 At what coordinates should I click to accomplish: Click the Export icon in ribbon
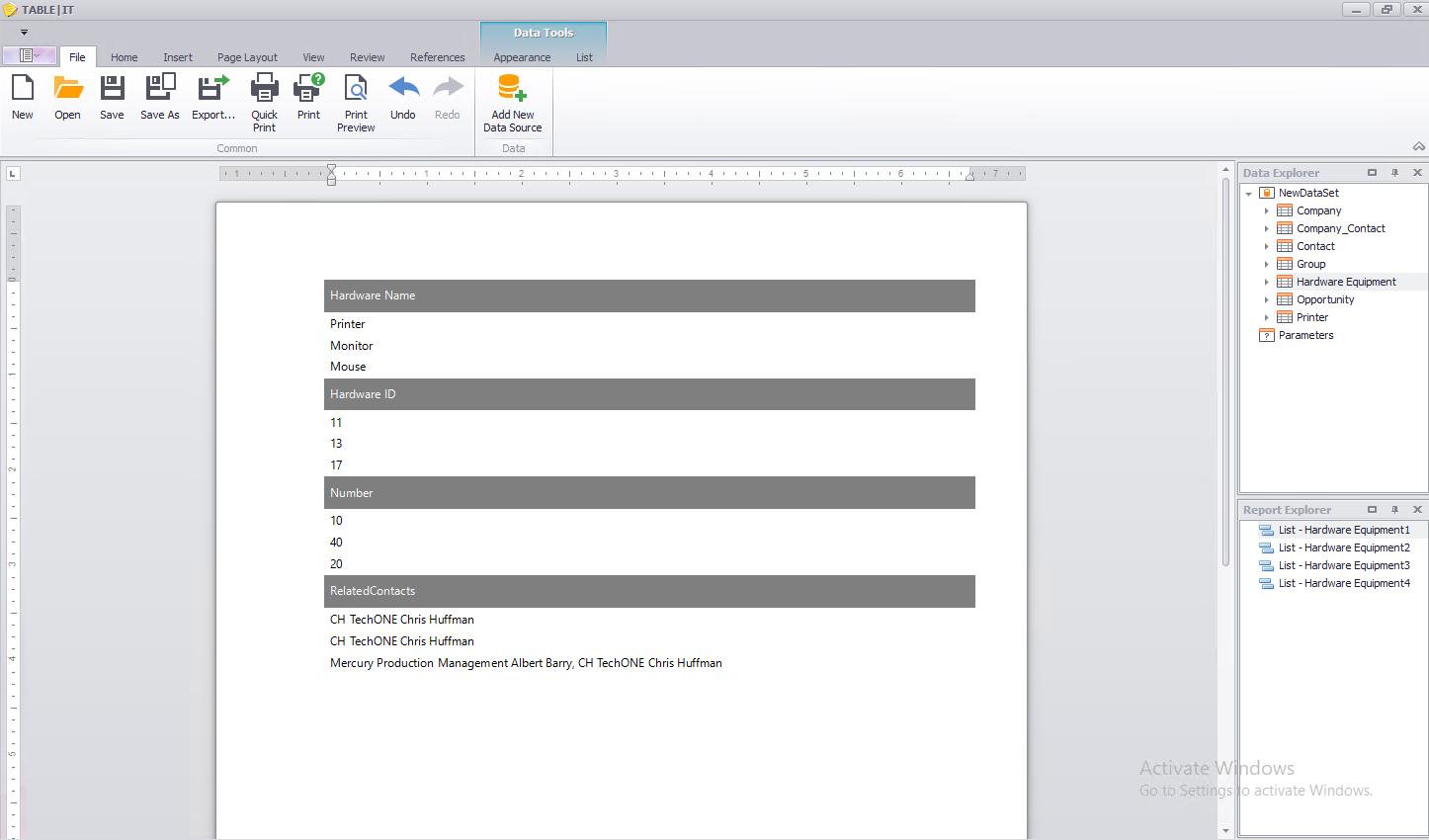(212, 97)
